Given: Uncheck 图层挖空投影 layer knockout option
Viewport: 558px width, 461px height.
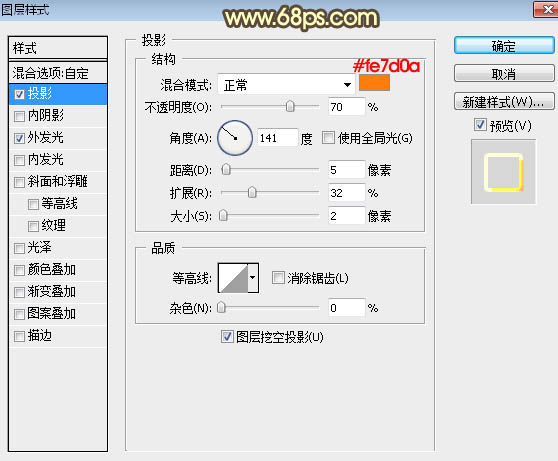Looking at the screenshot, I should tap(227, 336).
